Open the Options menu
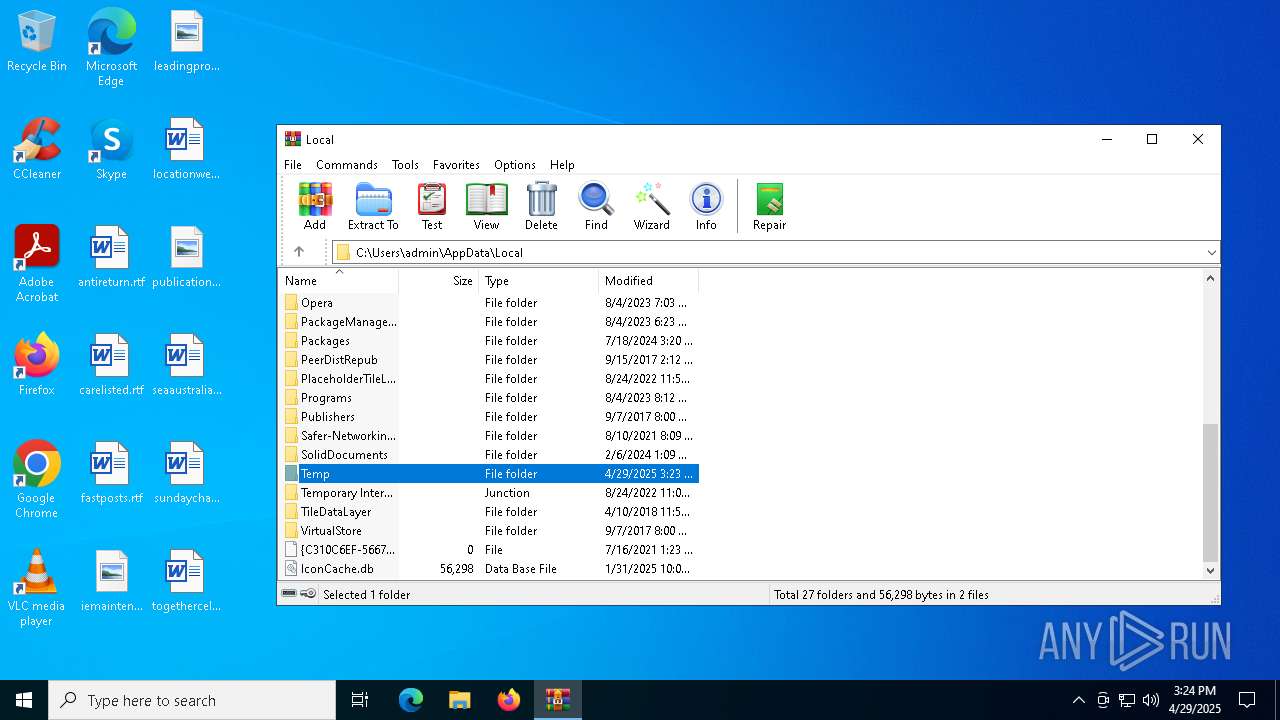Image resolution: width=1280 pixels, height=720 pixels. 515,165
